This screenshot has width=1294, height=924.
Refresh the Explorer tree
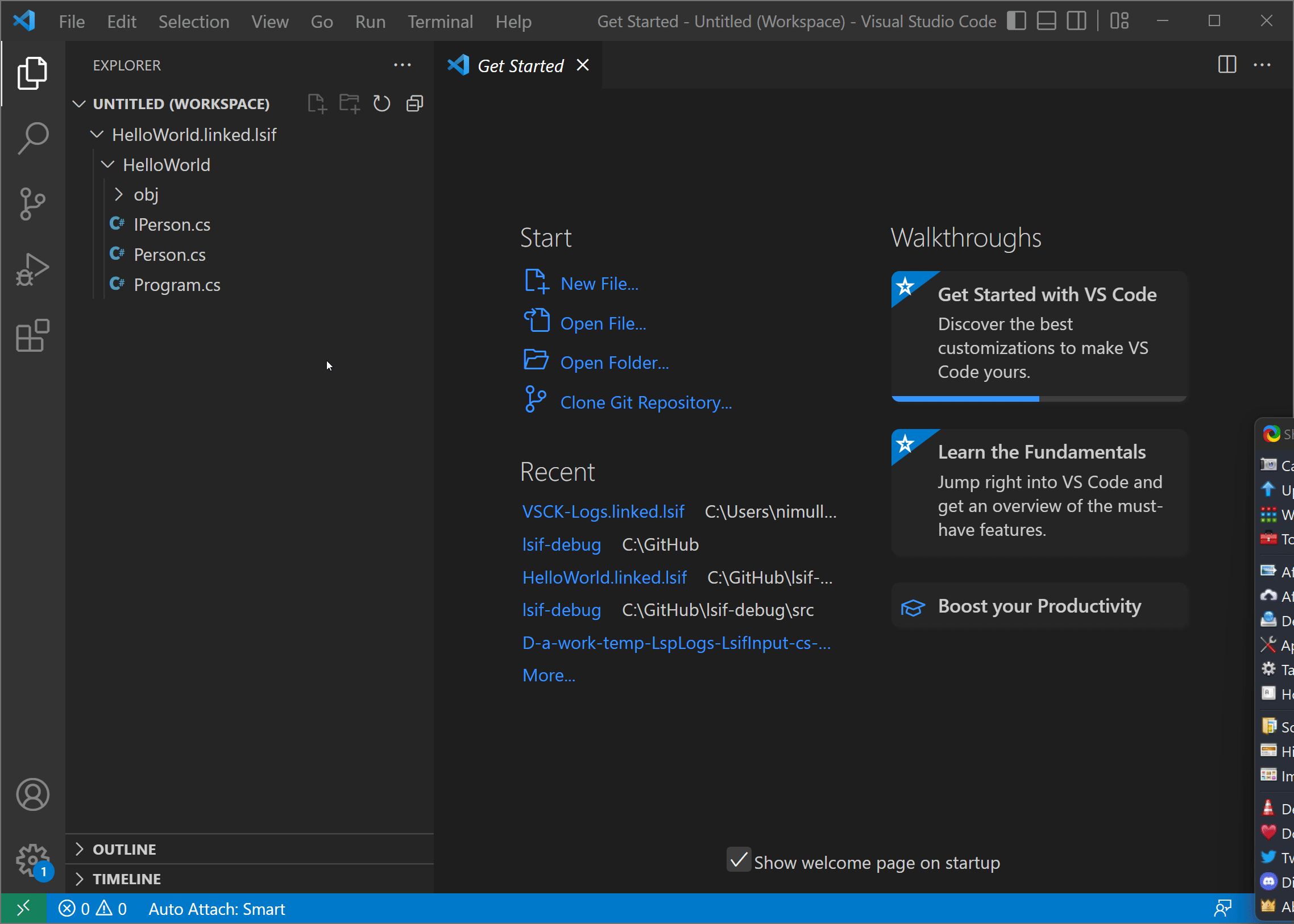pos(381,103)
